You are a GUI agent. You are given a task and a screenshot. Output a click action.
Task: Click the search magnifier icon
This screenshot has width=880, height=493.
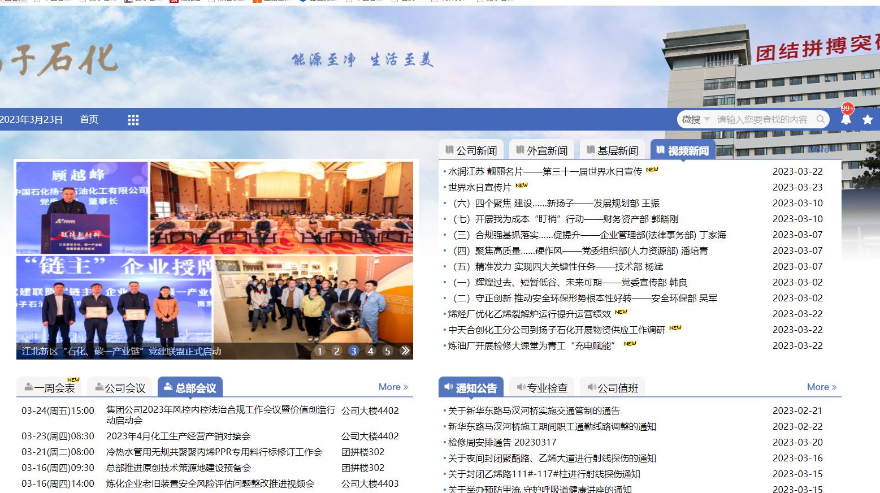coord(821,119)
